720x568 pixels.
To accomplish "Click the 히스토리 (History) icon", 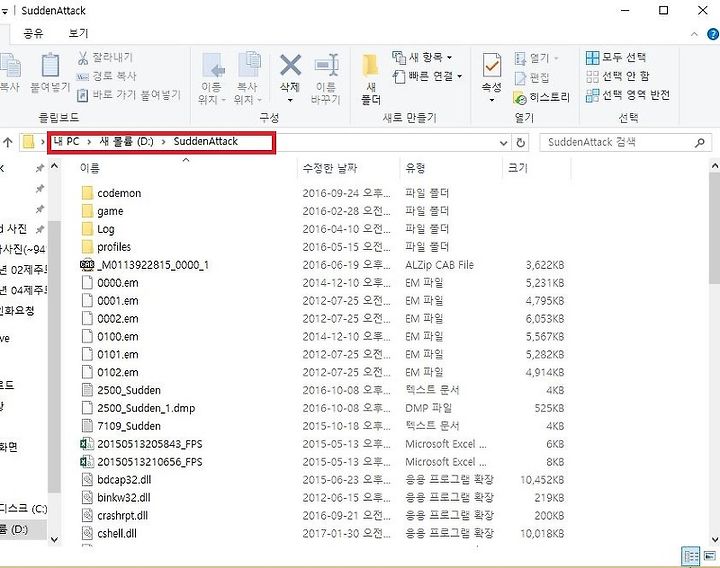I will [x=520, y=98].
